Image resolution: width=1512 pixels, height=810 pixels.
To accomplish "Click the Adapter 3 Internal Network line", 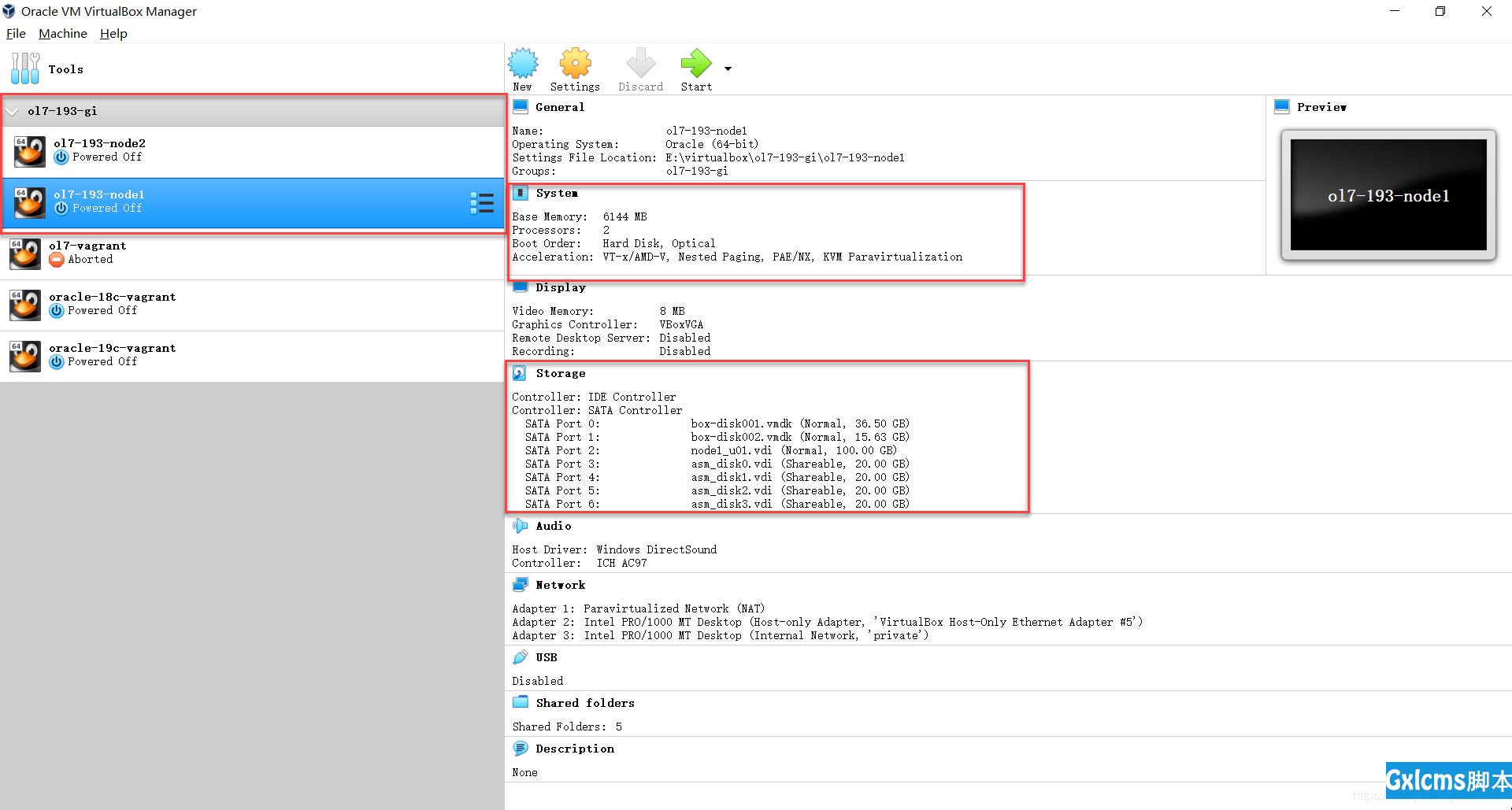I will [x=720, y=635].
